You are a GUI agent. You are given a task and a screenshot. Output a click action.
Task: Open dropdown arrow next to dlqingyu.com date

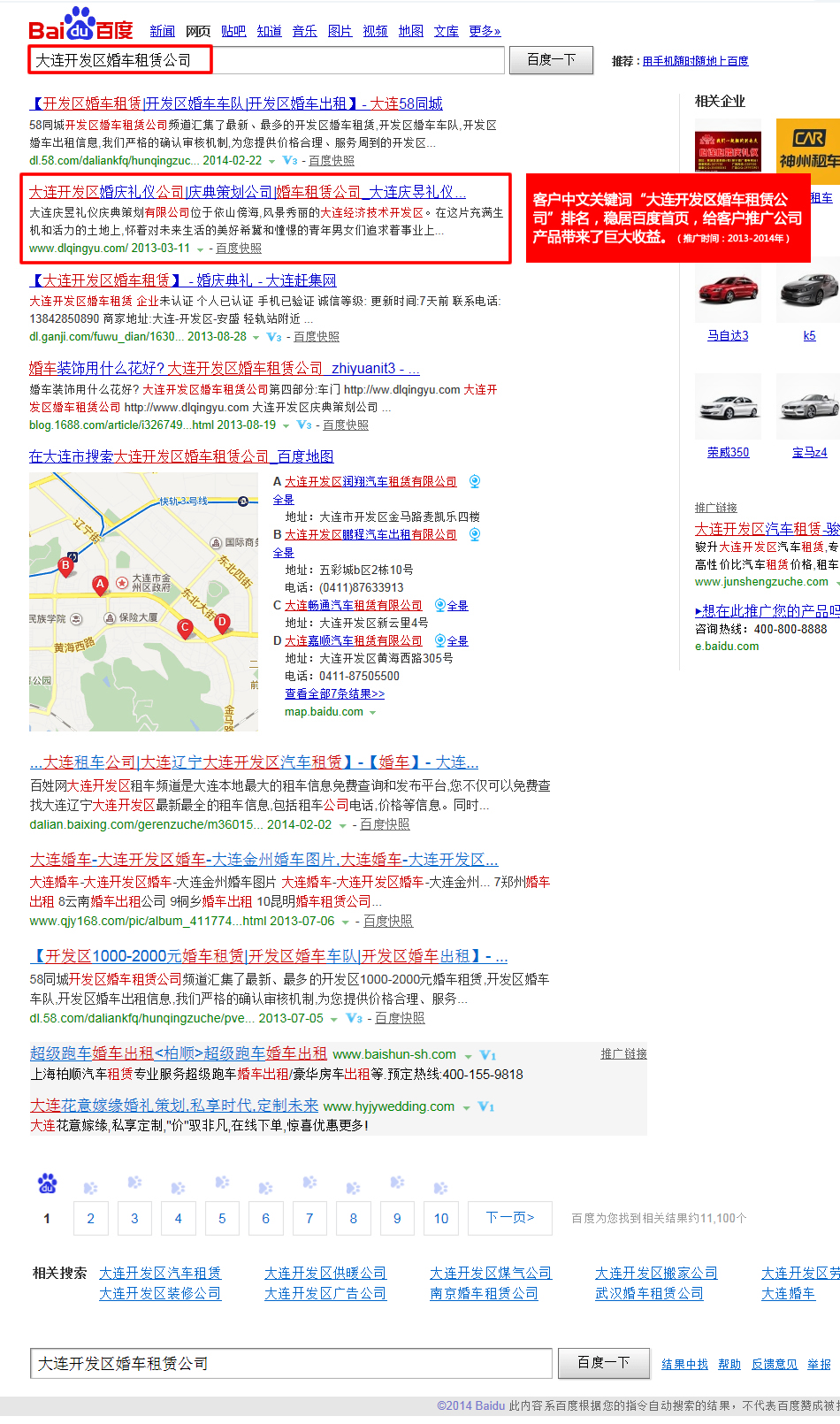point(200,249)
